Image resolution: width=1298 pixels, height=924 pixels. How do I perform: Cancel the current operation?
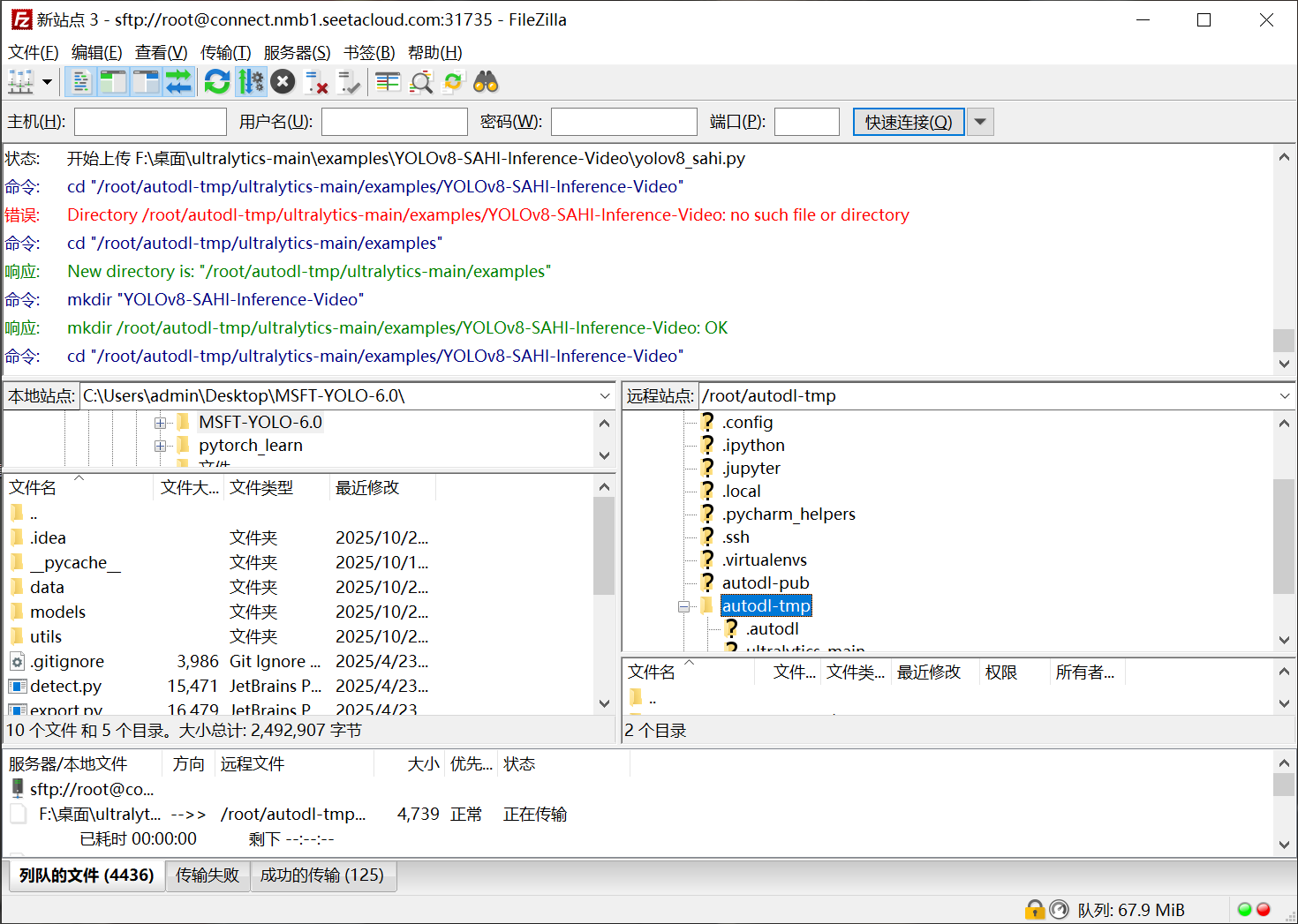pyautogui.click(x=283, y=82)
